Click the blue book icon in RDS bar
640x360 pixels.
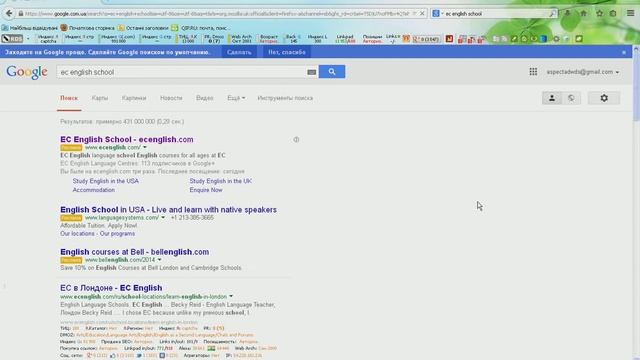click(x=543, y=39)
